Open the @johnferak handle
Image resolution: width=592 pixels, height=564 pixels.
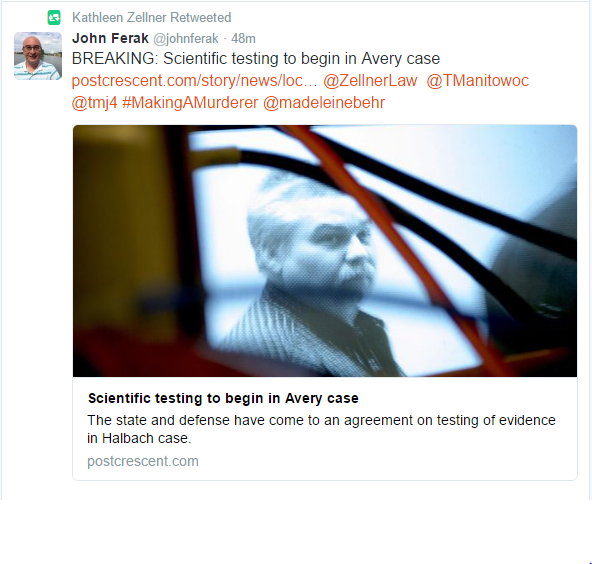click(185, 39)
